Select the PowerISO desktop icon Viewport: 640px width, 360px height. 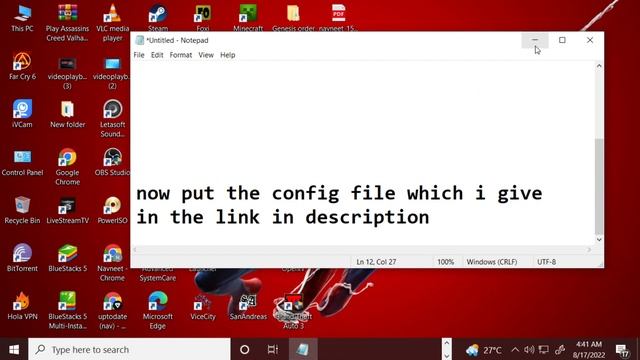112,210
